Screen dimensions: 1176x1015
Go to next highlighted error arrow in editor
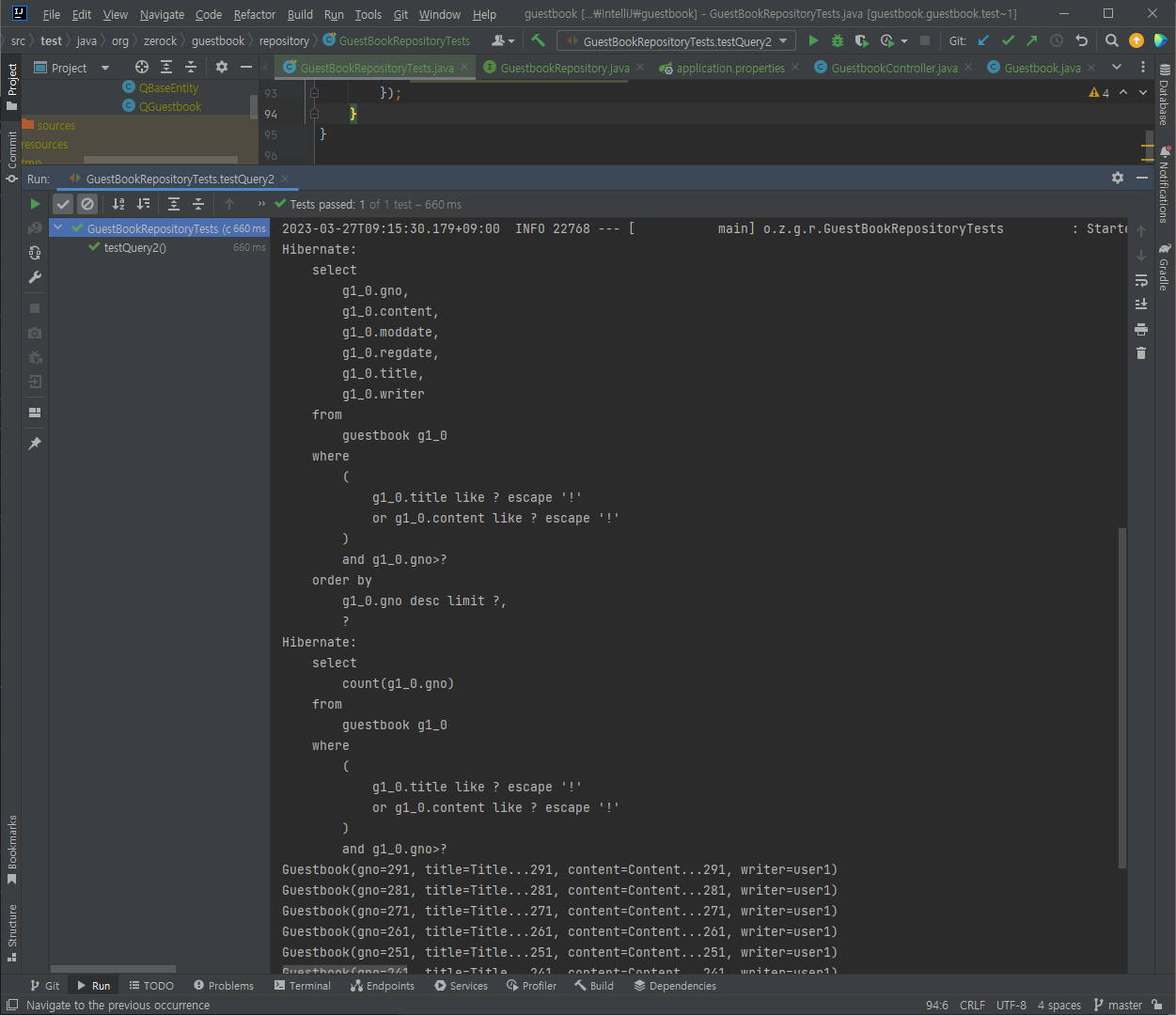coord(1143,92)
